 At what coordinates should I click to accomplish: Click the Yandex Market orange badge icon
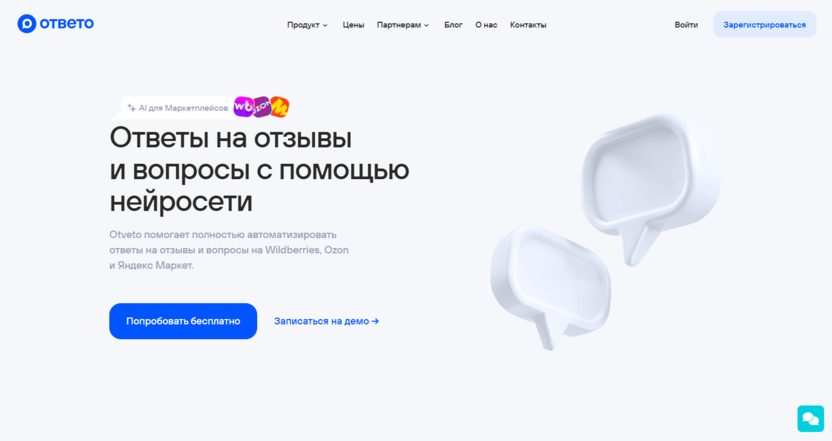tap(280, 107)
